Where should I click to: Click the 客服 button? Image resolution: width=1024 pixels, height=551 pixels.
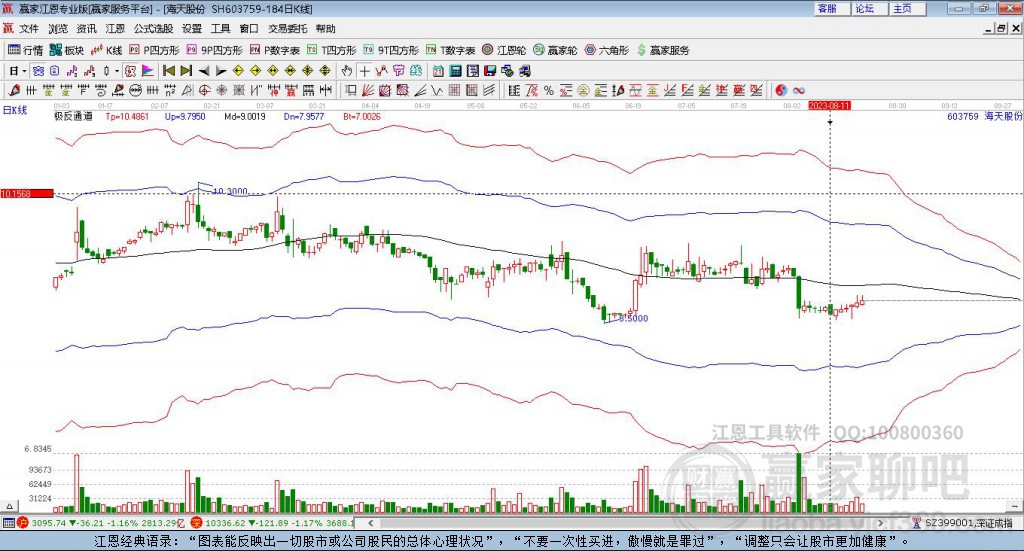pos(832,8)
